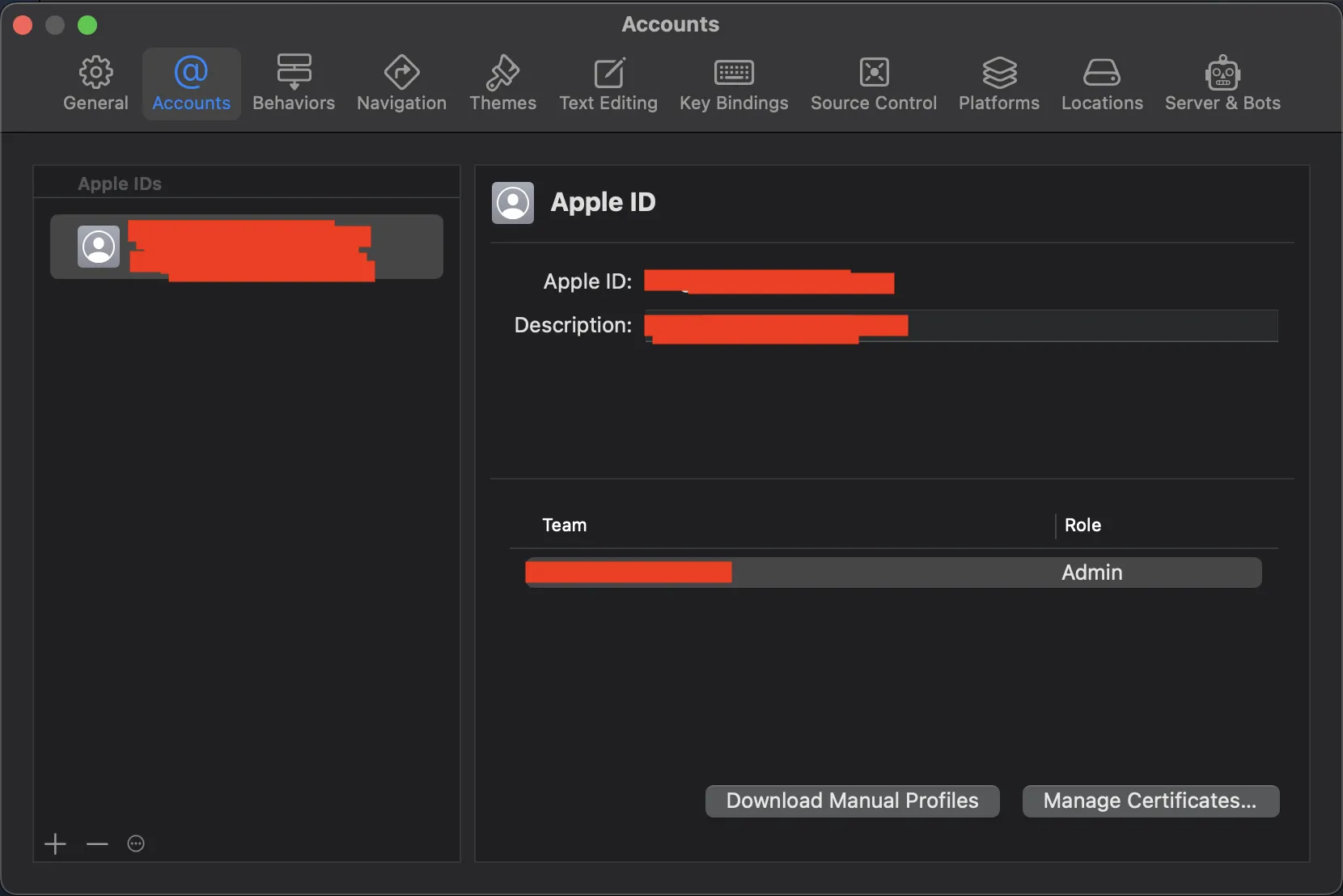Viewport: 1343px width, 896px height.
Task: Open the General settings gear icon
Action: tap(95, 73)
